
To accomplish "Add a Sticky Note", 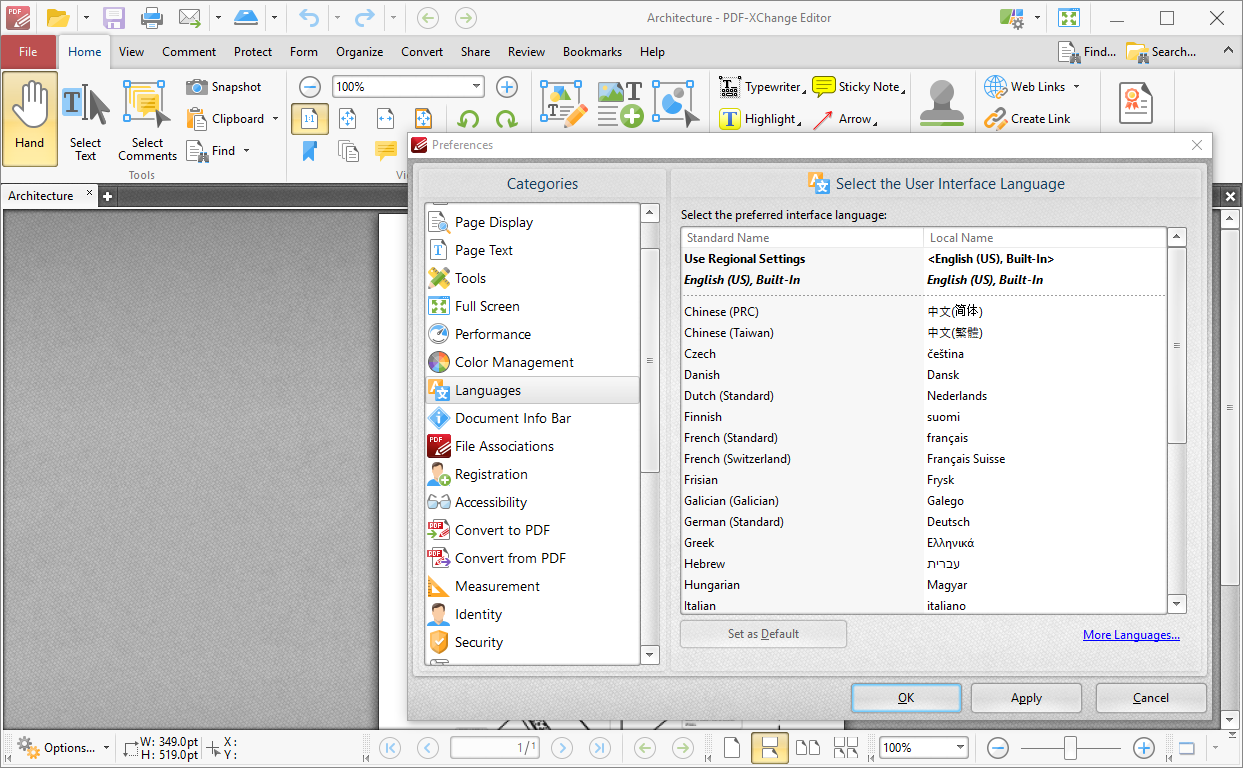I will pyautogui.click(x=857, y=87).
